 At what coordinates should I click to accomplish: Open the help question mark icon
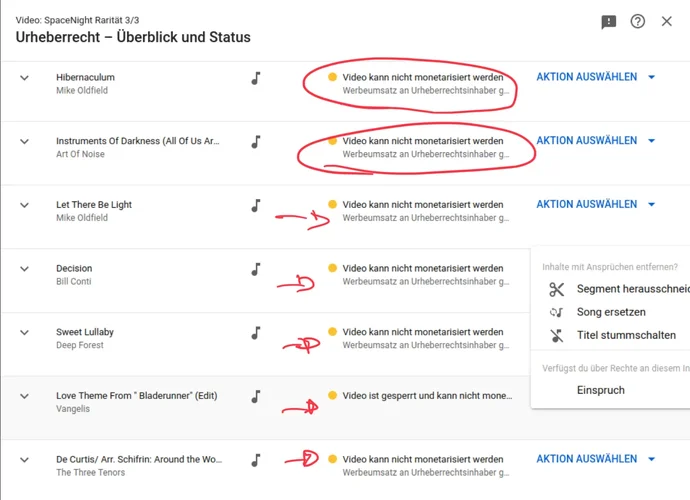click(x=638, y=22)
